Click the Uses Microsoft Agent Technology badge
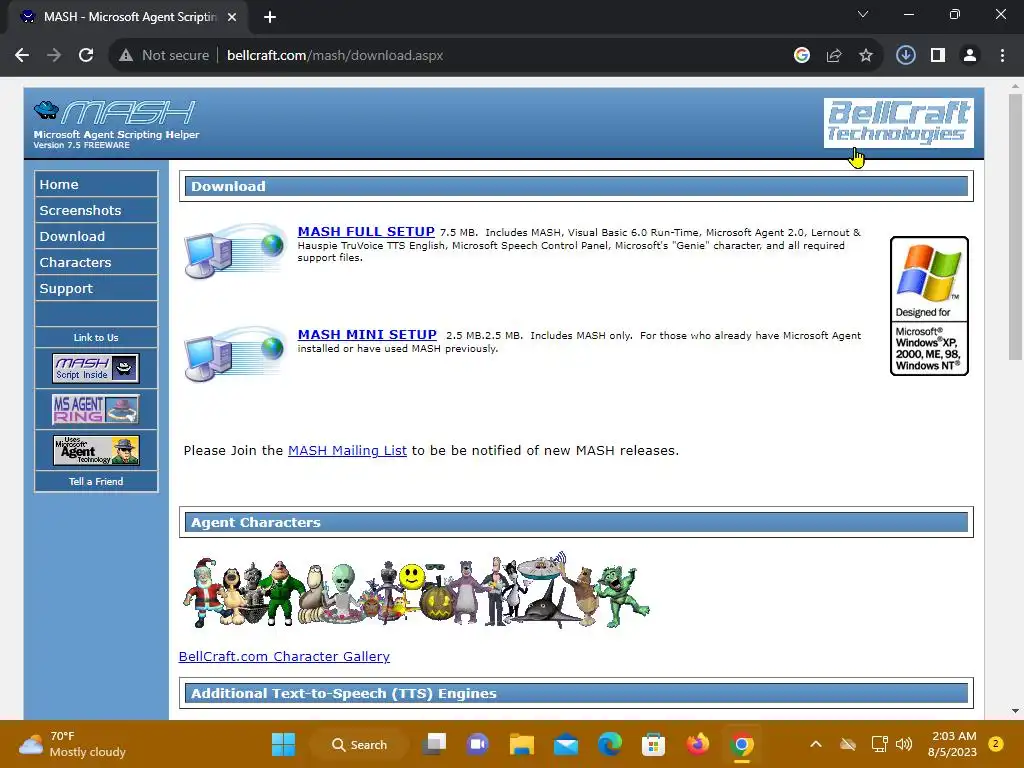Viewport: 1024px width, 768px height. coord(96,450)
